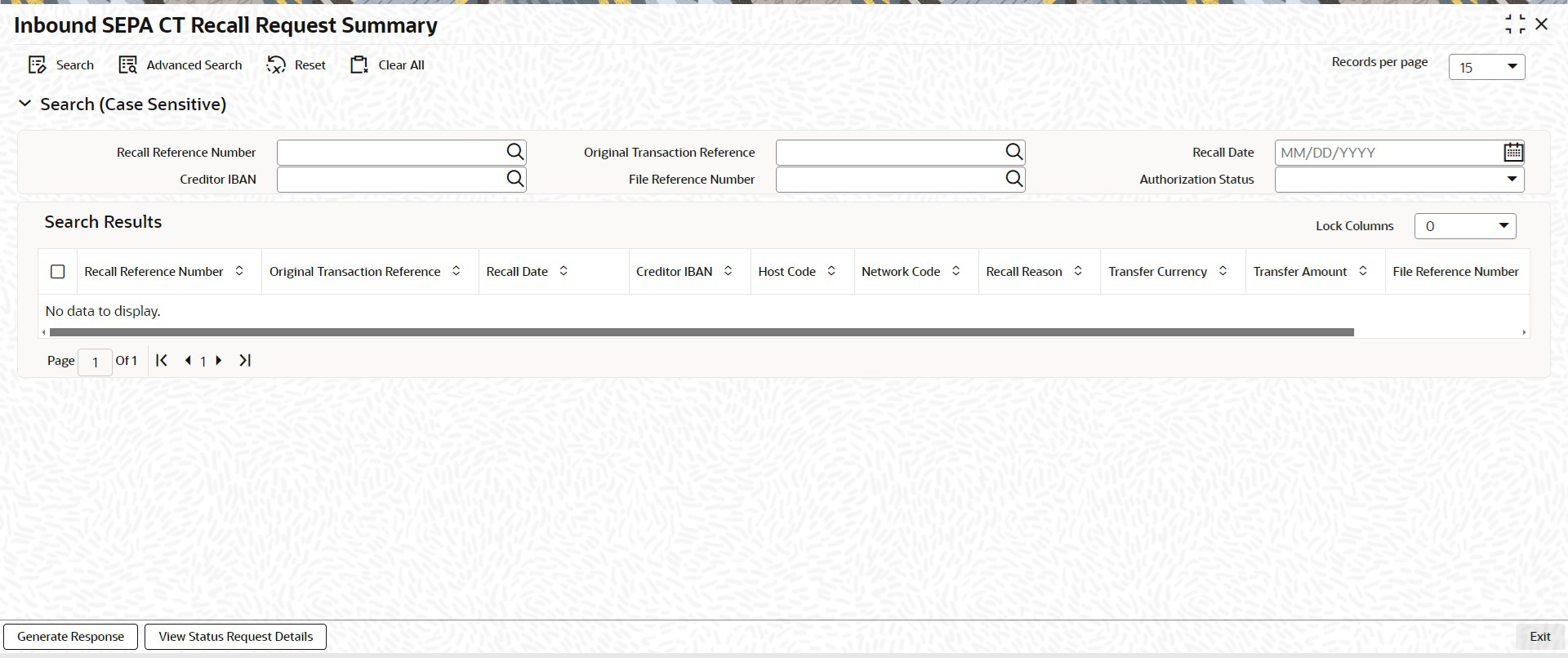Image resolution: width=1568 pixels, height=658 pixels.
Task: Collapse the Search (Case Sensitive) section
Action: coord(25,104)
